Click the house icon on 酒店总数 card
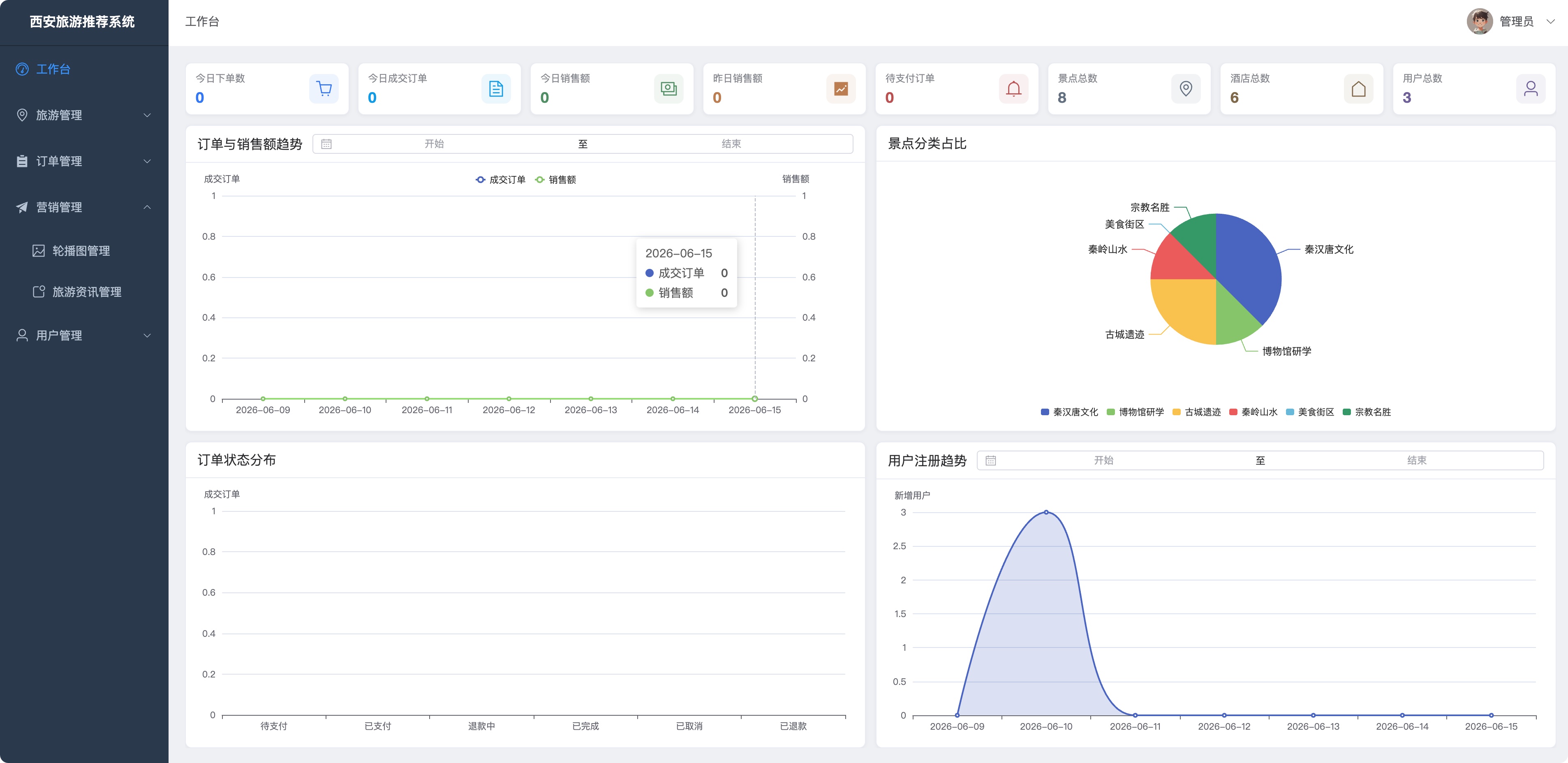 [1359, 89]
